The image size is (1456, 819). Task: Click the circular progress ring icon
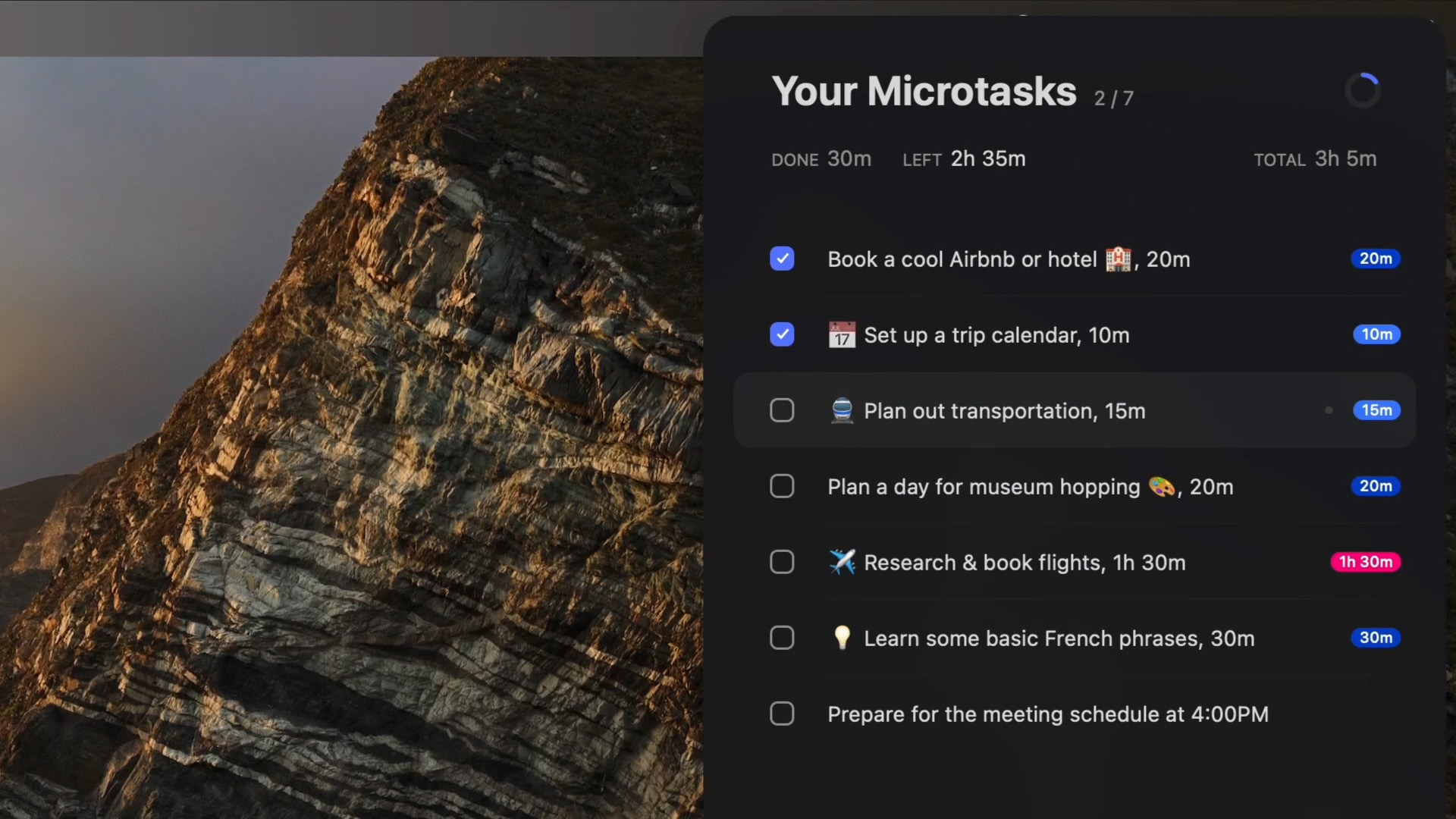1363,91
